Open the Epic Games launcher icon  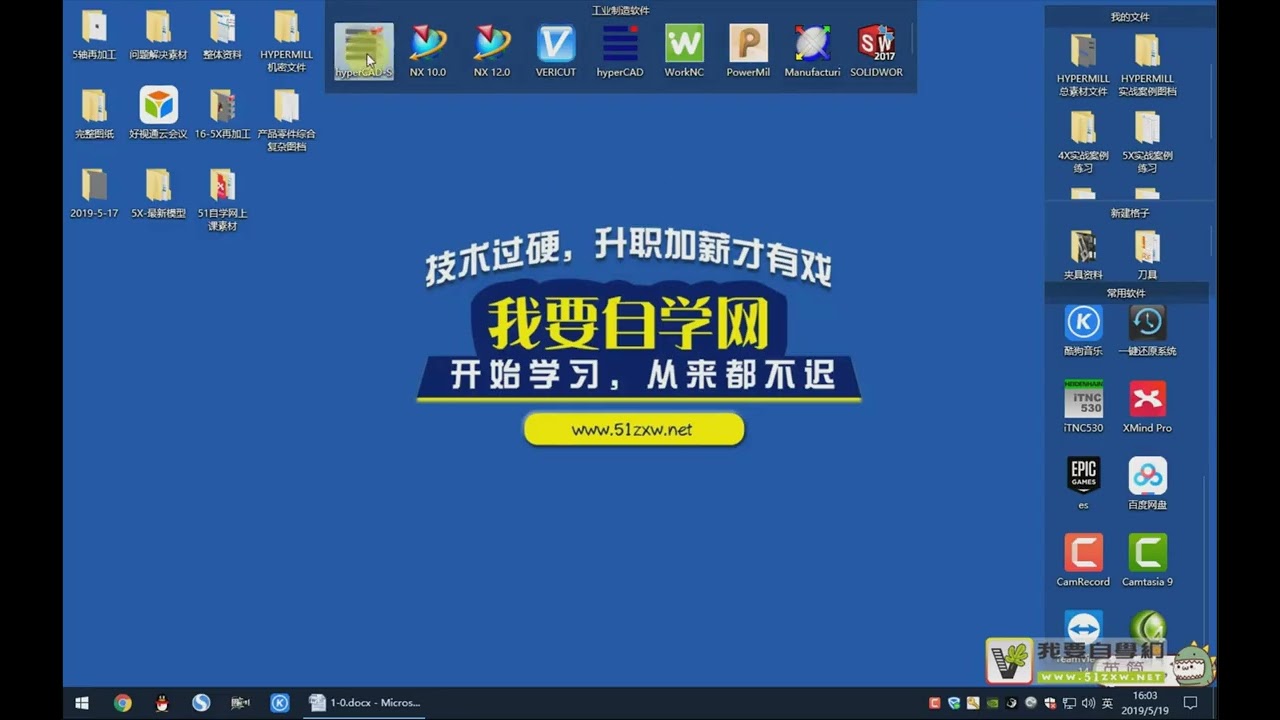pos(1083,484)
